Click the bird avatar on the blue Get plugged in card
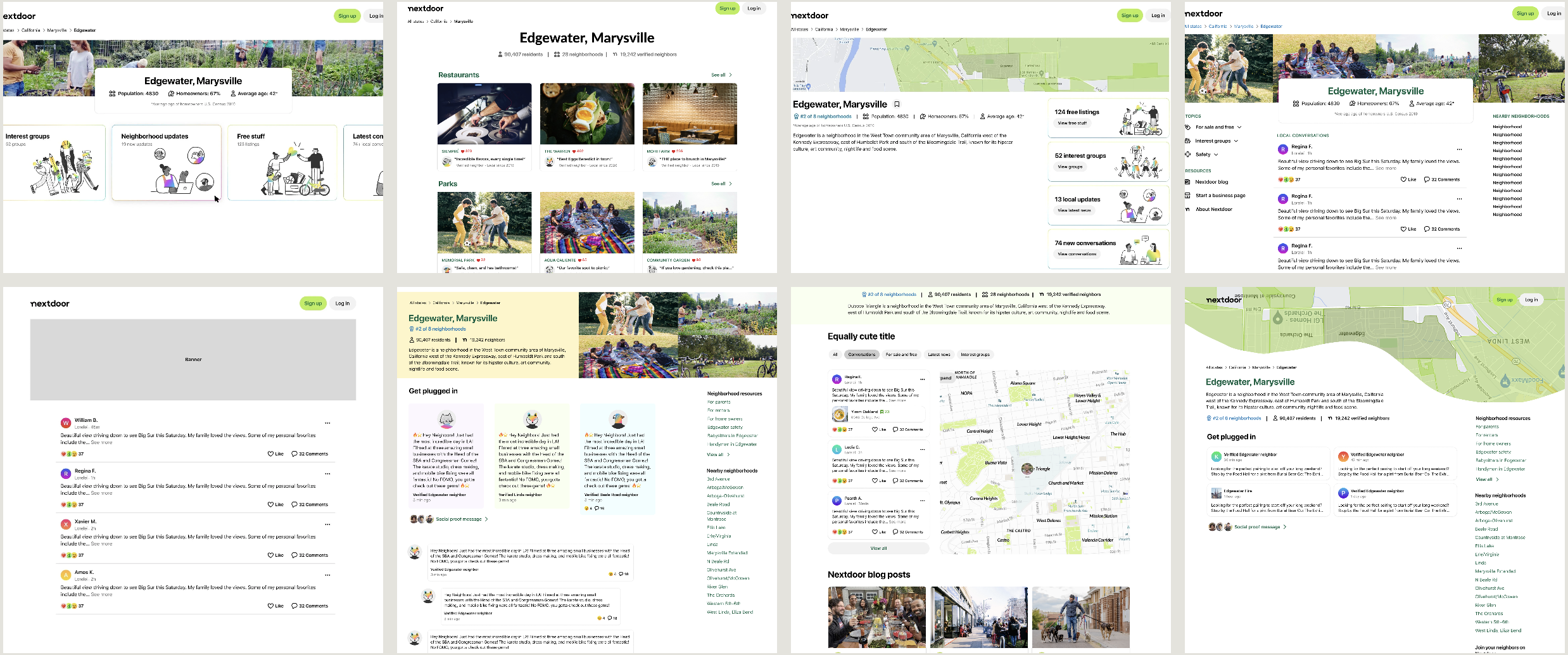 [617, 419]
